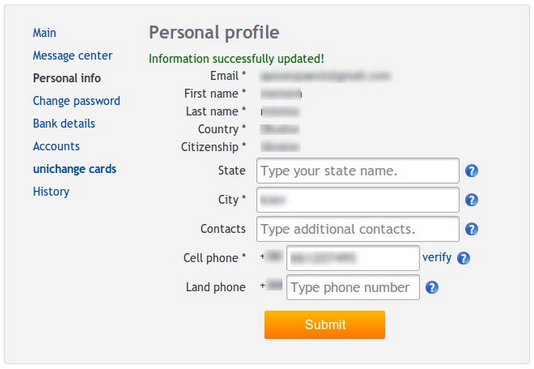534x369 pixels.
Task: Open unichange cards link
Action: click(75, 169)
